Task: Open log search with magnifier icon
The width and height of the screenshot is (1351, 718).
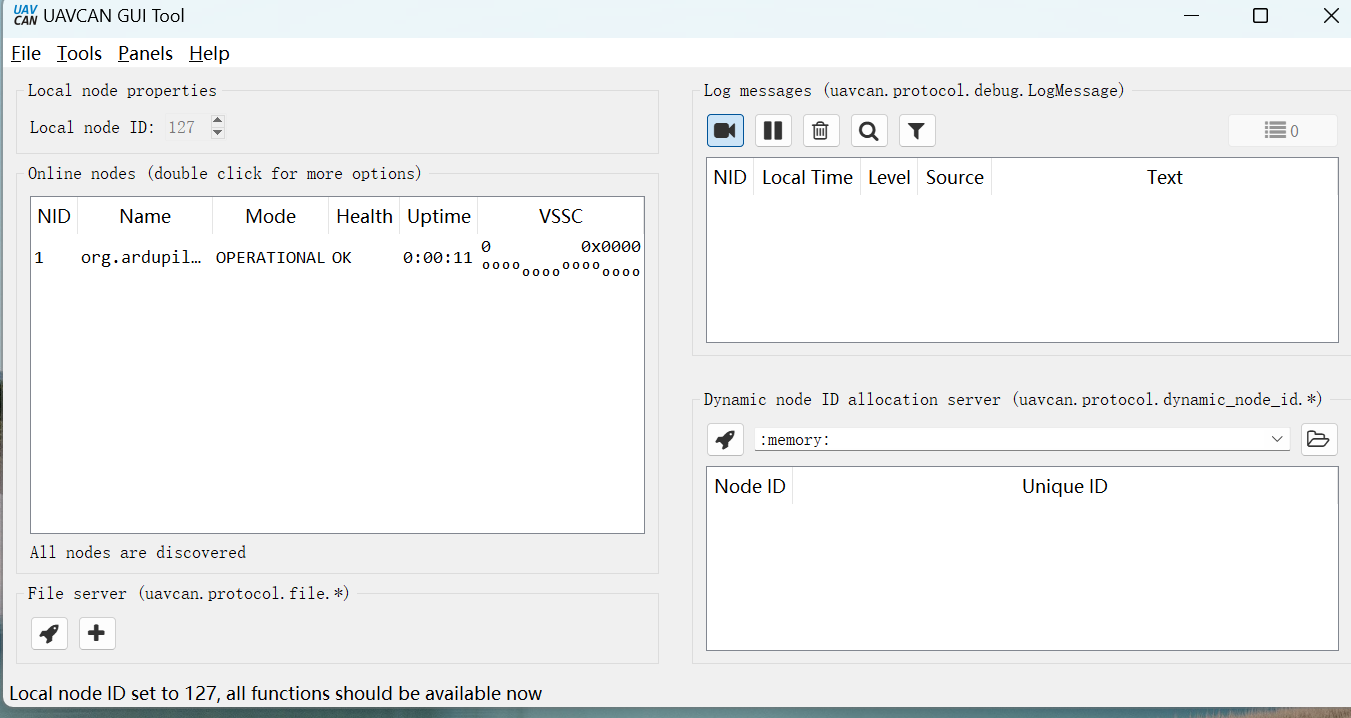Action: (x=869, y=131)
